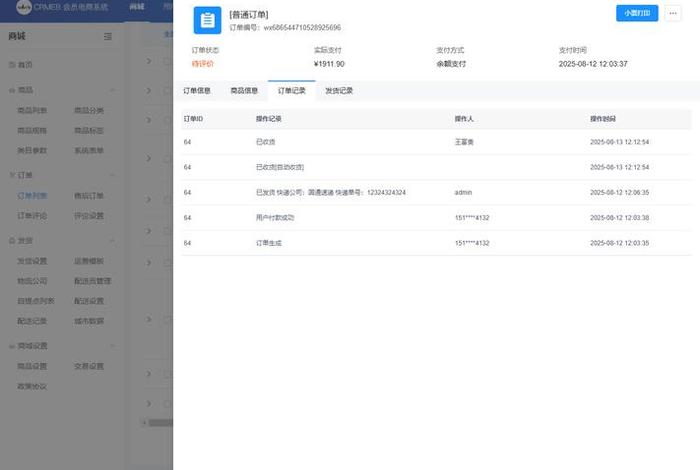700x470 pixels.
Task: Click the 首页 home icon in sidebar
Action: coord(12,65)
